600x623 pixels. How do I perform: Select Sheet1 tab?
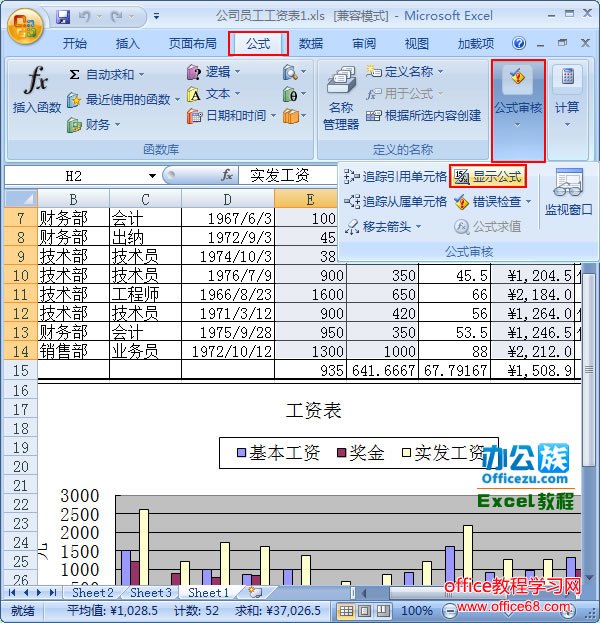click(208, 592)
